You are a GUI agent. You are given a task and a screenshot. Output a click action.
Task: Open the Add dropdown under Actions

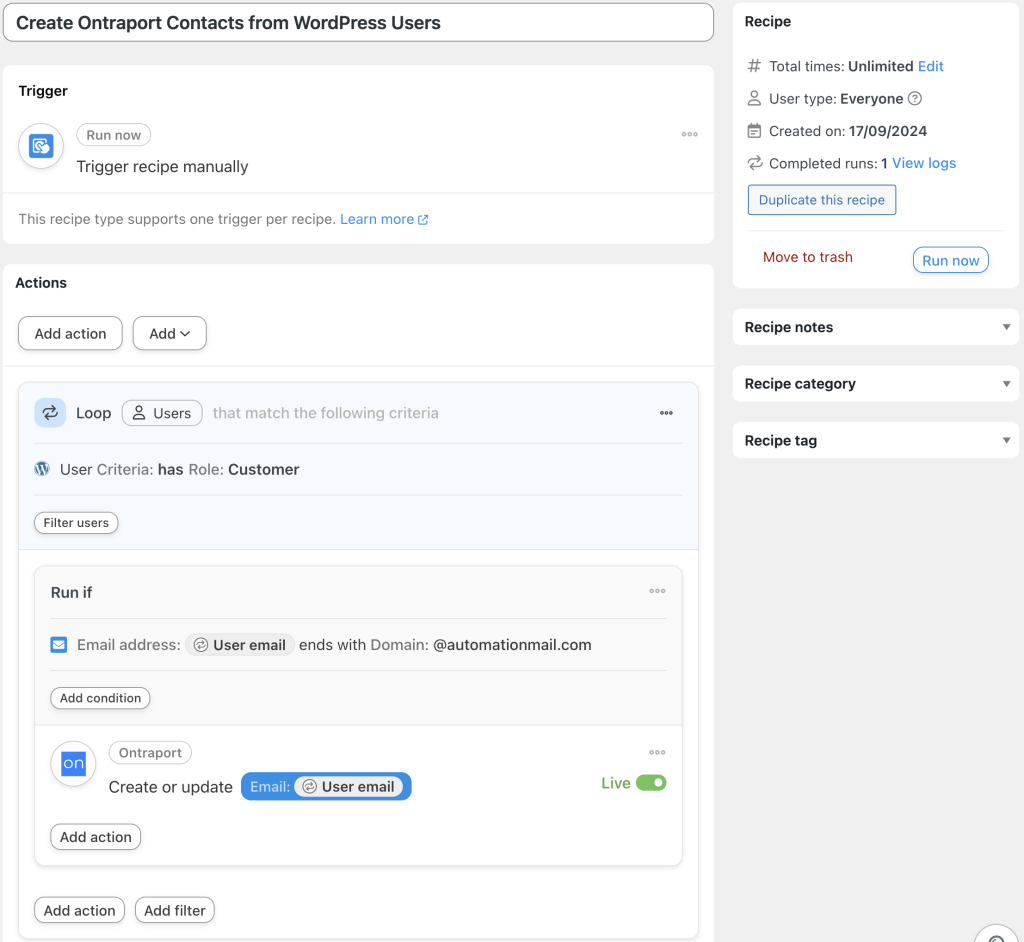pos(169,333)
